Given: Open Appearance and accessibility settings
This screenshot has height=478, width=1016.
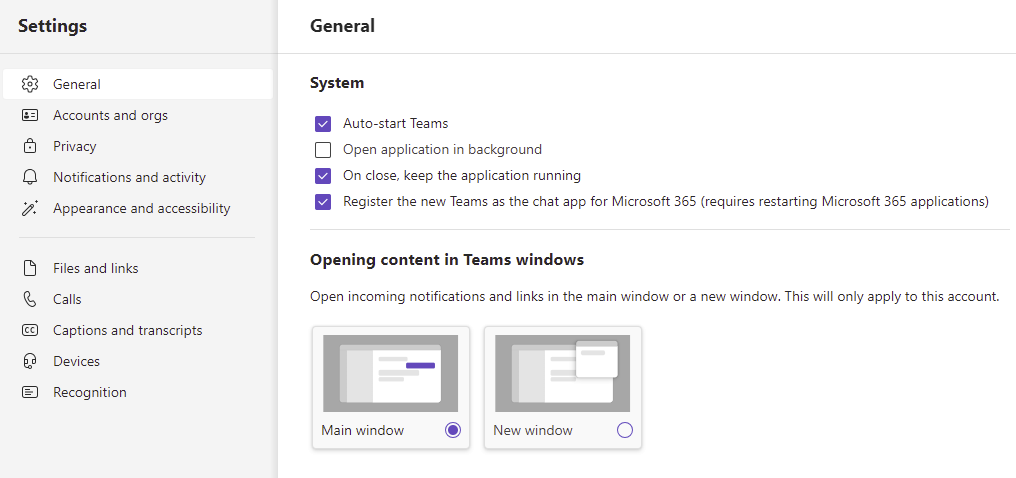Looking at the screenshot, I should tap(138, 209).
